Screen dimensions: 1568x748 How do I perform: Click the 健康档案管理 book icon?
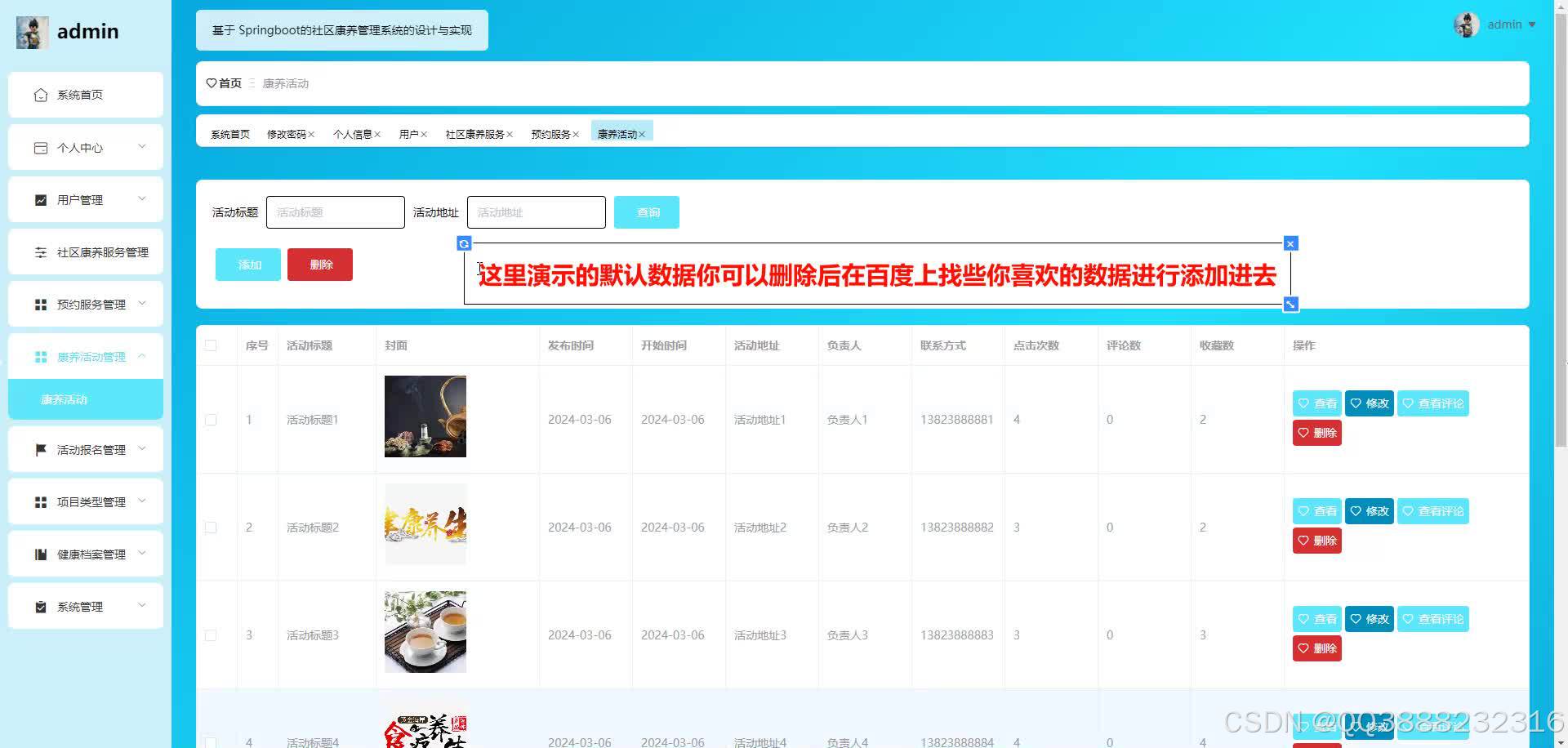tap(41, 553)
